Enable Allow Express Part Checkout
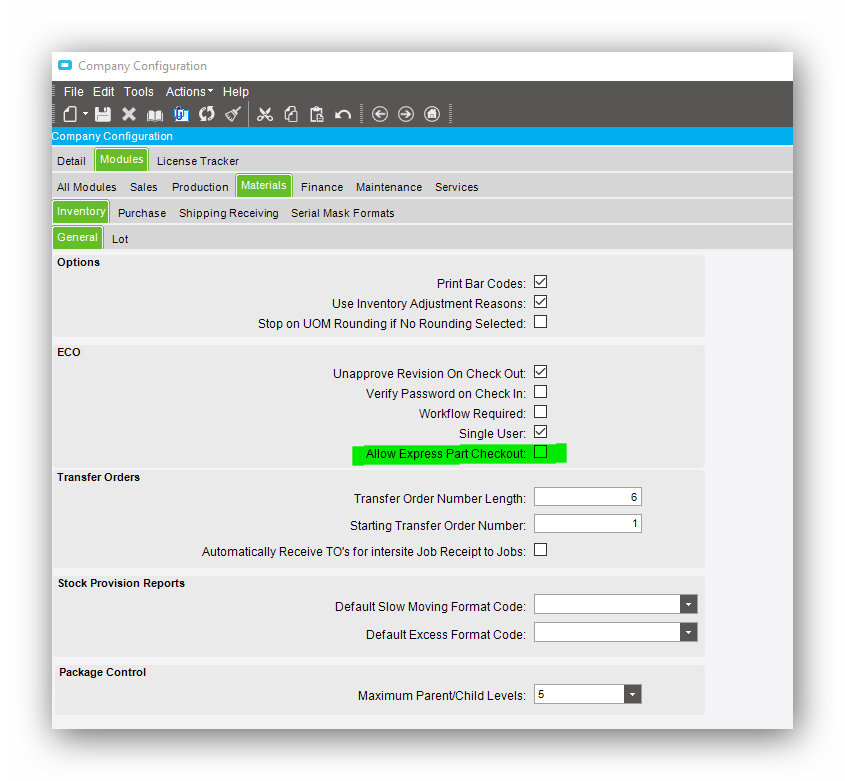 [540, 453]
